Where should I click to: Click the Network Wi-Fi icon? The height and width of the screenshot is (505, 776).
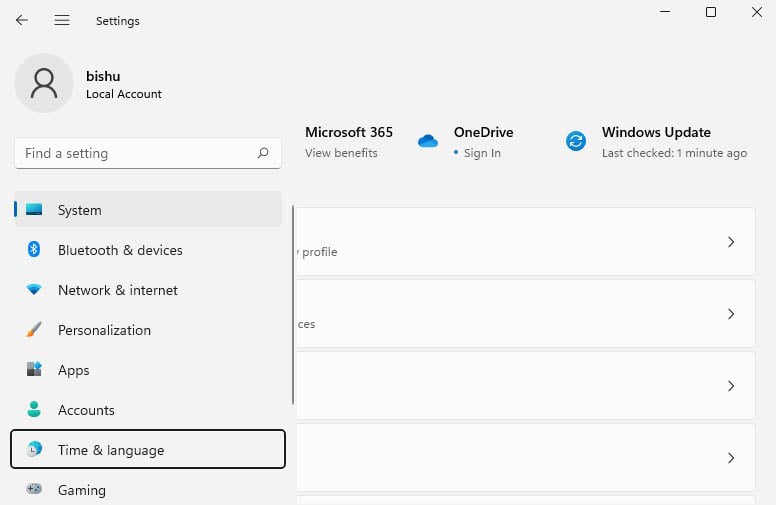[34, 289]
